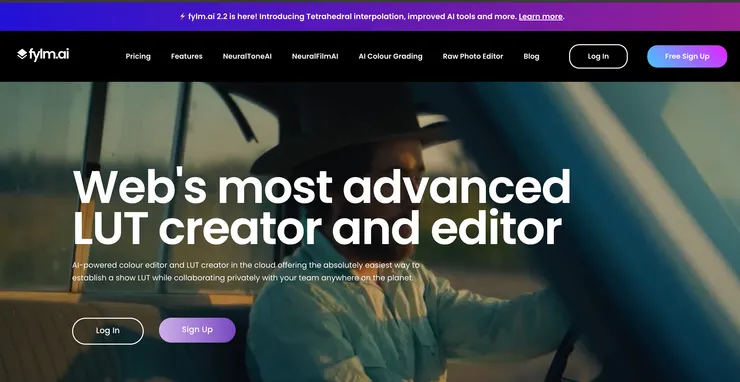Click 'establish a show LUT' description line
Image resolution: width=740 pixels, height=382 pixels.
point(243,278)
